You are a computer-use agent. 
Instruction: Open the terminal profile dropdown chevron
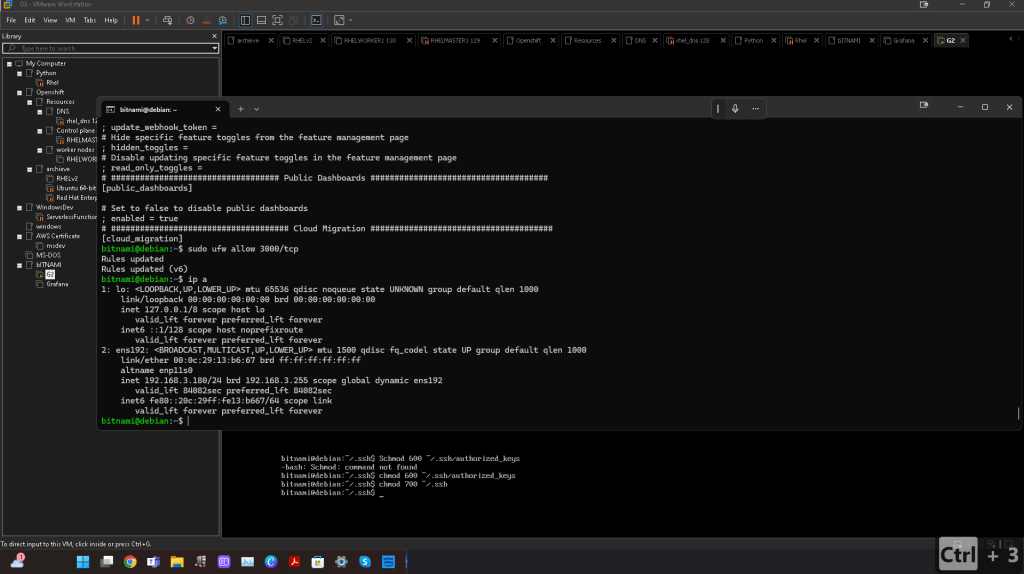(x=257, y=109)
